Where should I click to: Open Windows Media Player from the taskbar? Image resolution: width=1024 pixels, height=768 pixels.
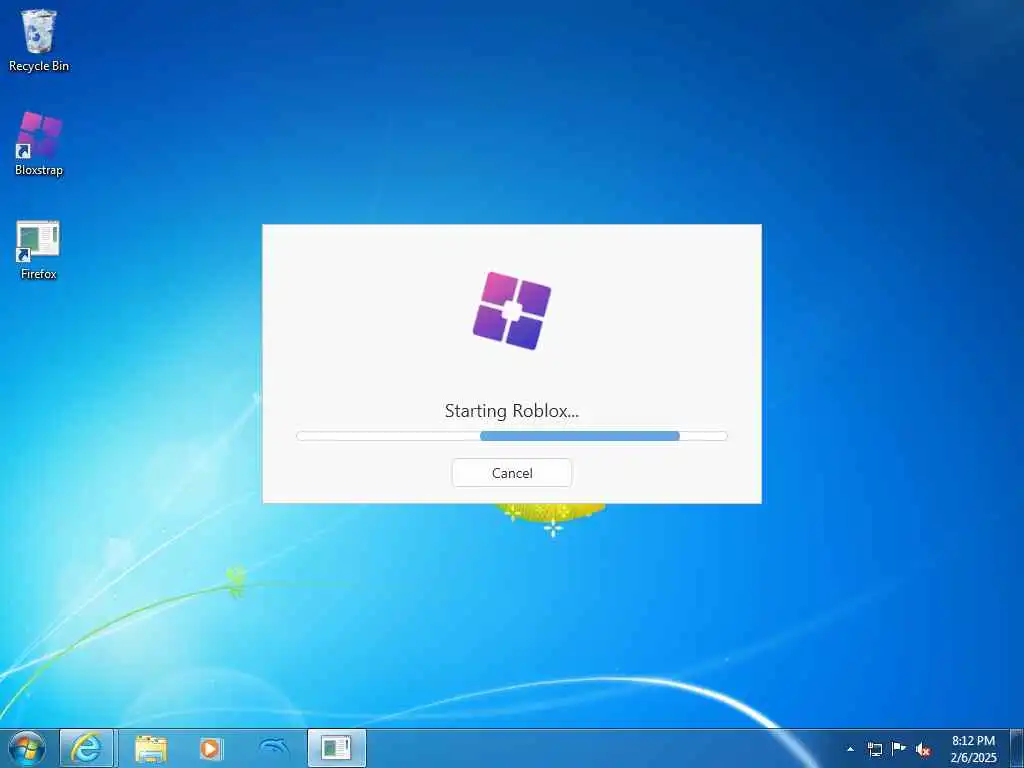coord(210,748)
